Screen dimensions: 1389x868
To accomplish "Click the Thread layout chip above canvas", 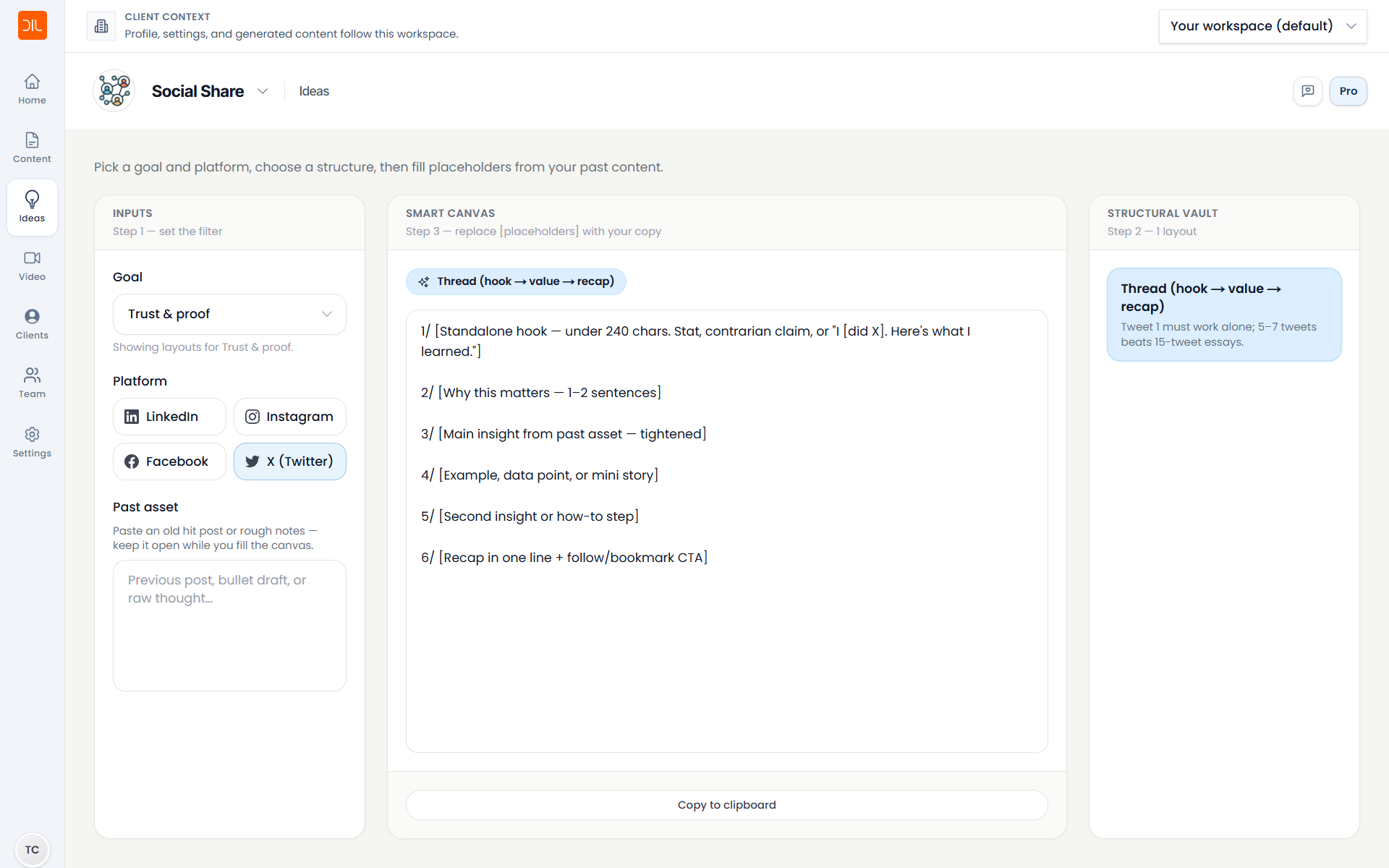I will (x=516, y=281).
